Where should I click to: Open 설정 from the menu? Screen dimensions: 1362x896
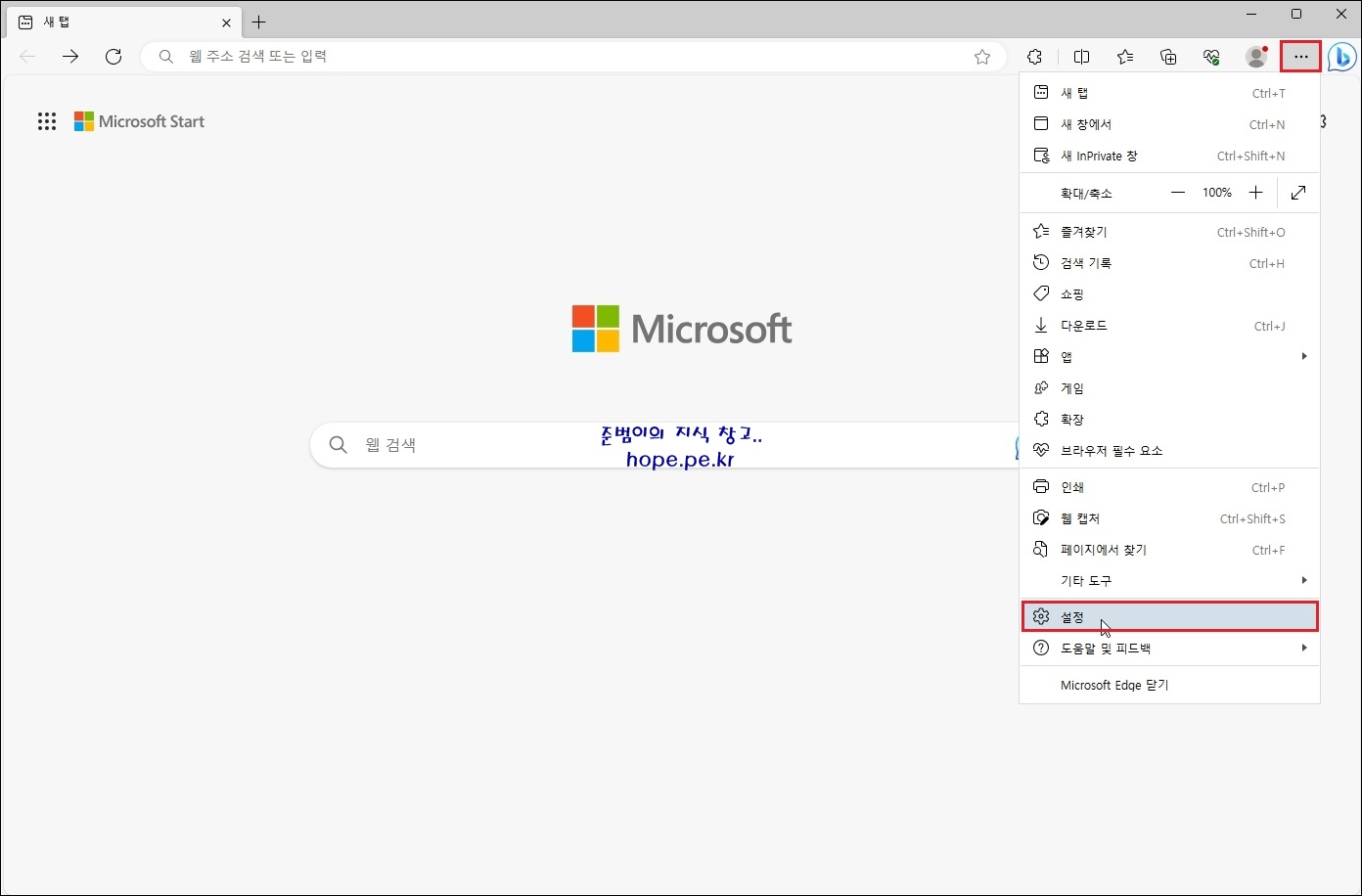click(x=1169, y=617)
